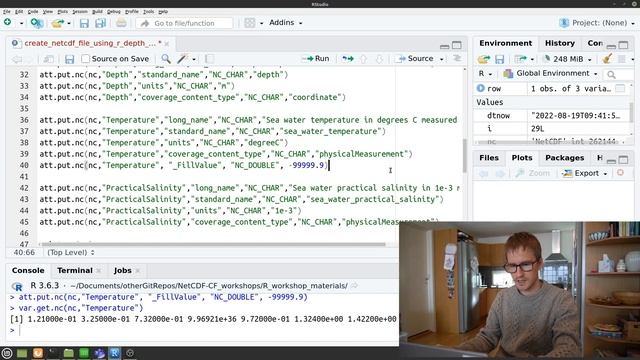Close the create_netcdf_file editor tab

167,43
